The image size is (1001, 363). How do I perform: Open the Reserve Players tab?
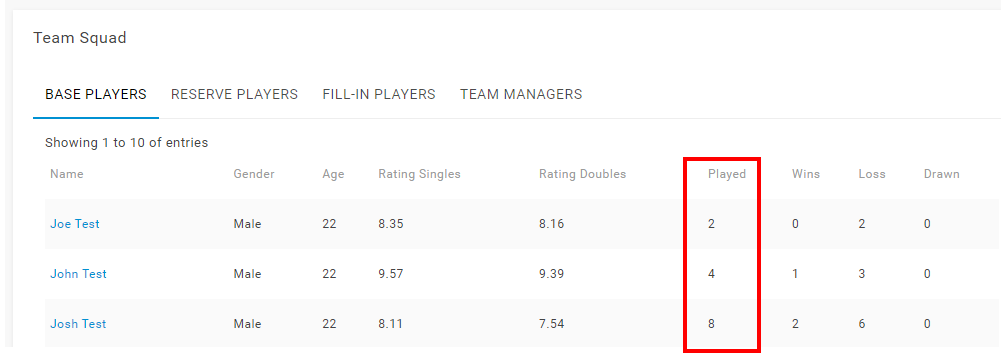234,94
